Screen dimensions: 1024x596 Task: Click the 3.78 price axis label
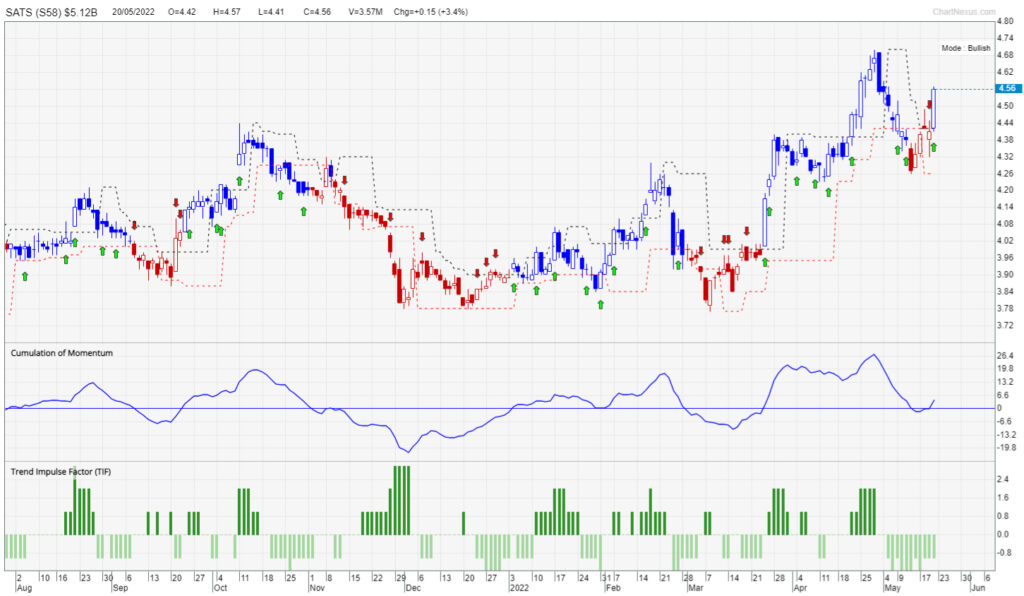[x=1005, y=309]
